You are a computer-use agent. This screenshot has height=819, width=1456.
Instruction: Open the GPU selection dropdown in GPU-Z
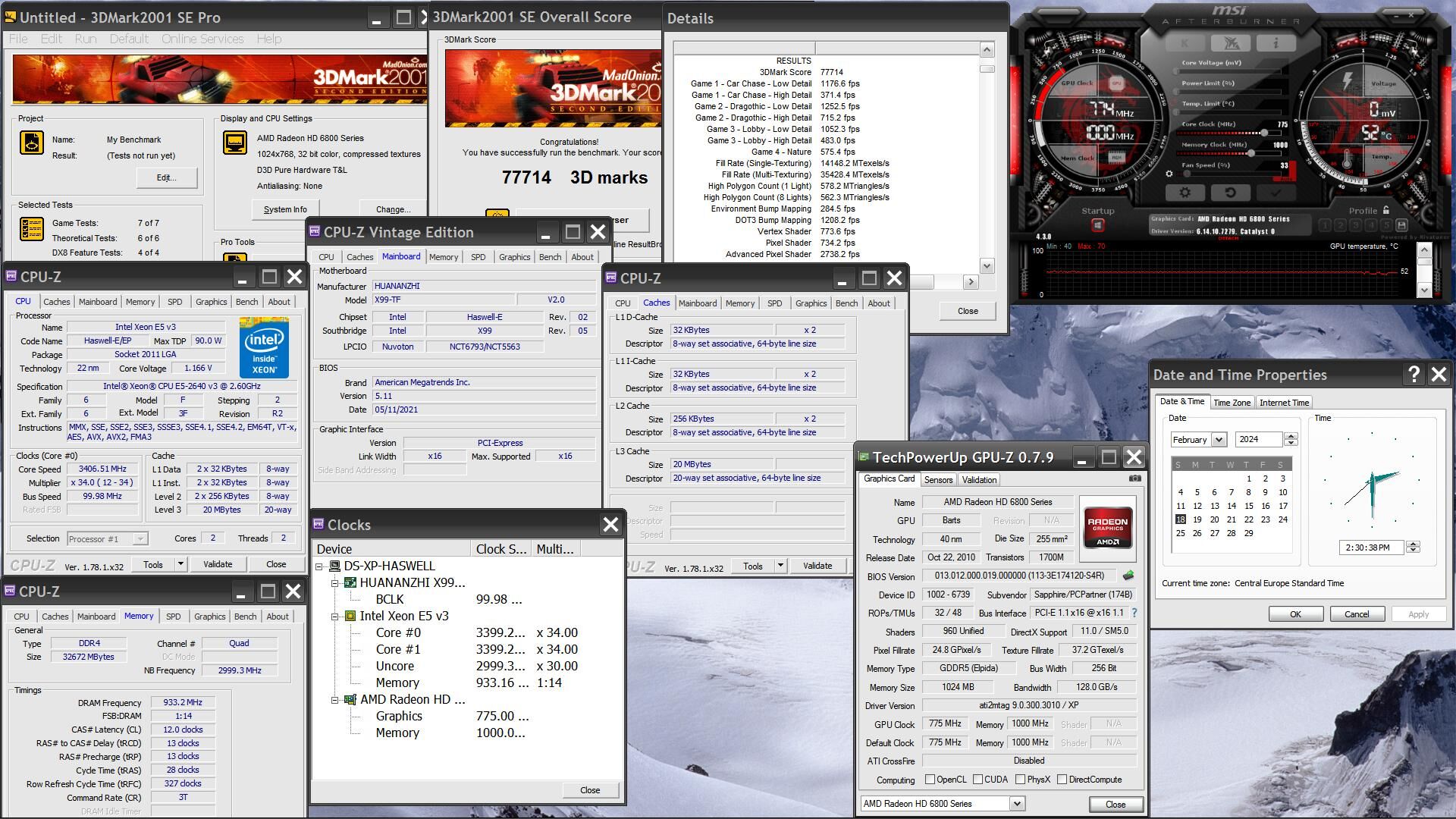(x=1017, y=803)
